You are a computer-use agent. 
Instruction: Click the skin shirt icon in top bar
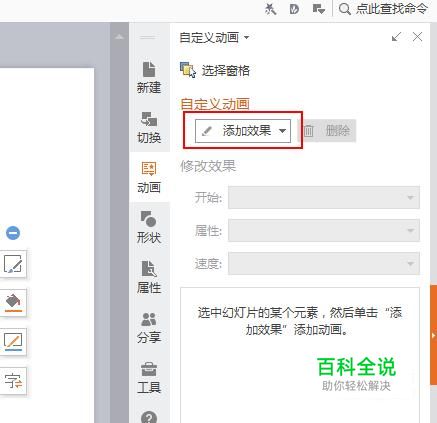tap(270, 9)
